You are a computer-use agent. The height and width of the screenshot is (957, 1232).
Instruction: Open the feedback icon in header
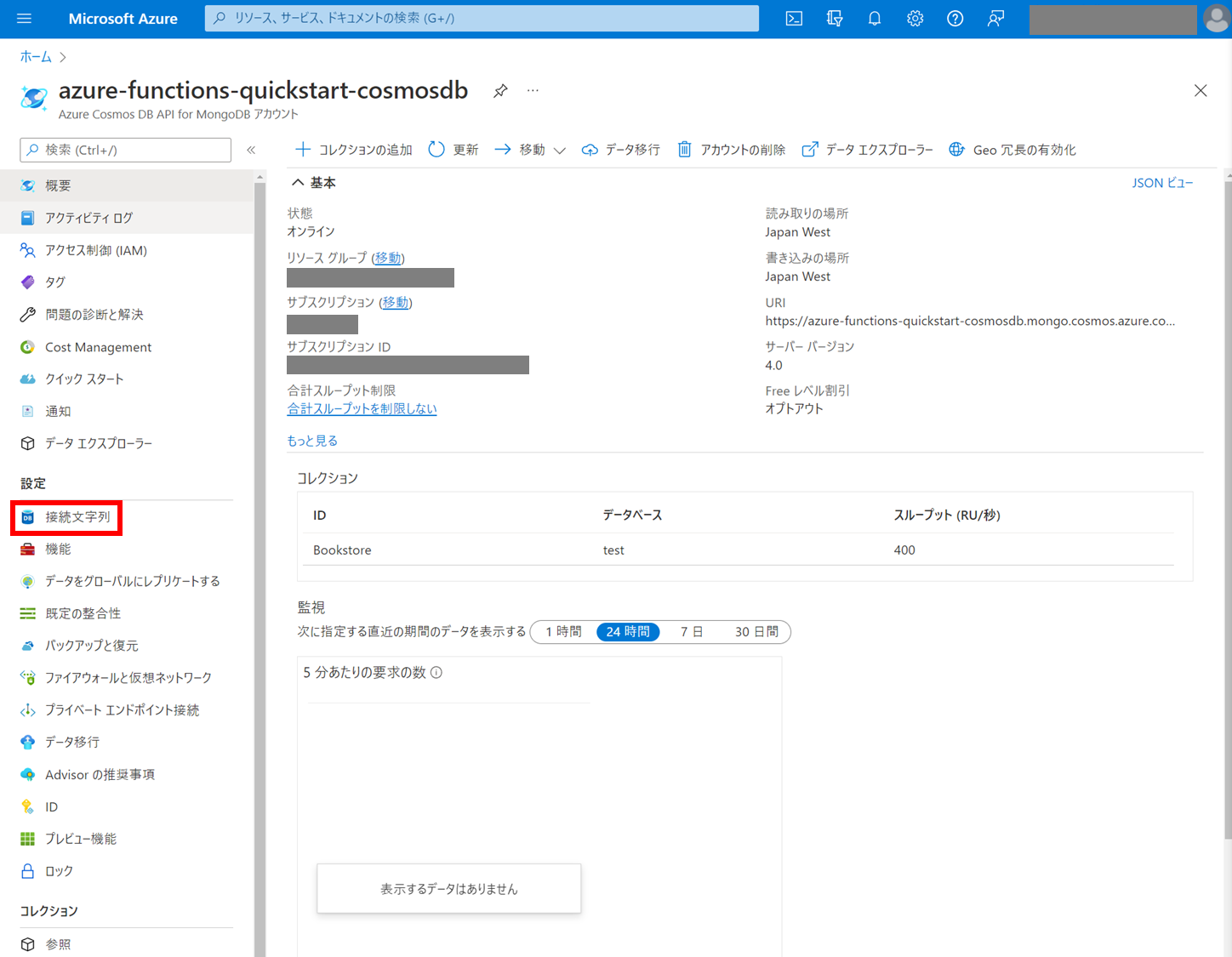click(995, 19)
